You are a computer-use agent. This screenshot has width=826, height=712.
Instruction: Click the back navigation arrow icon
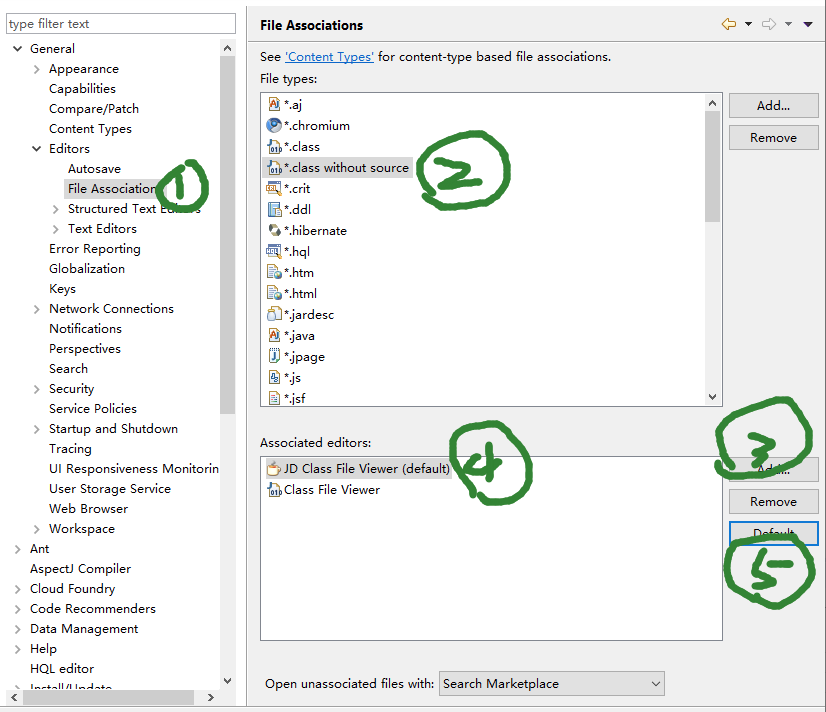(x=728, y=25)
